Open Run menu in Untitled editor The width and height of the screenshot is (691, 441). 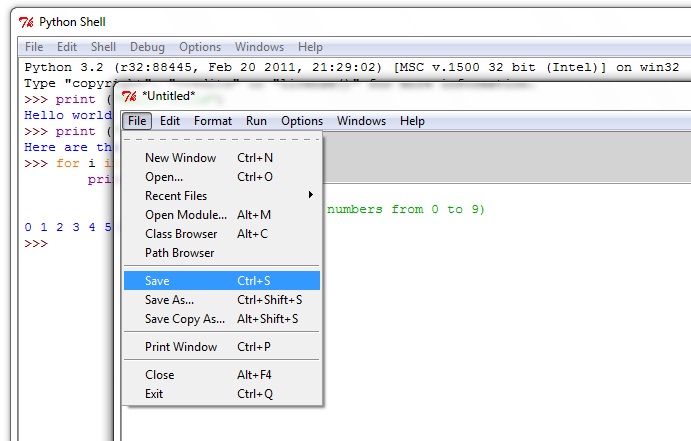[256, 121]
